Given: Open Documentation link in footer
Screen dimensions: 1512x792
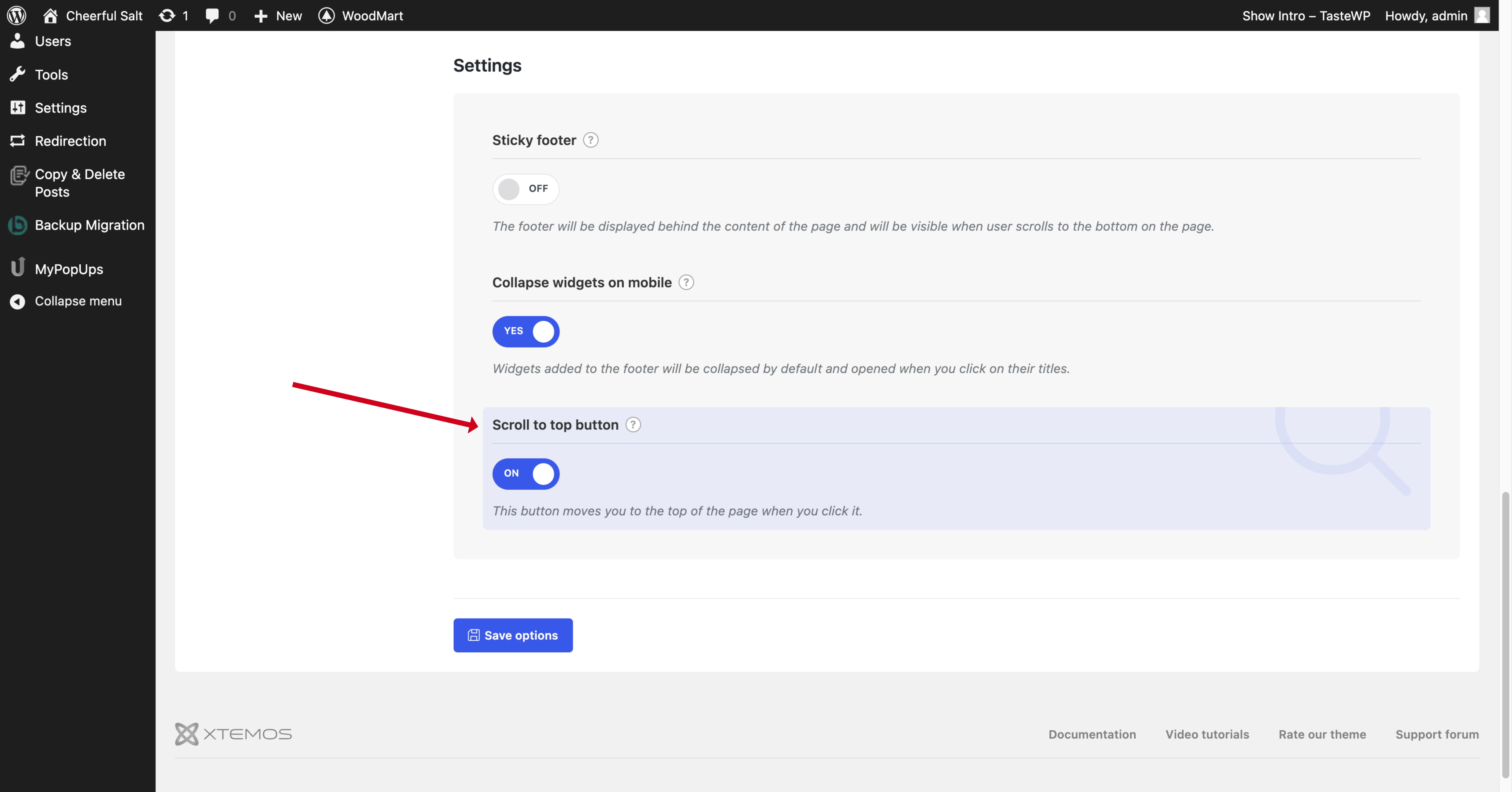Looking at the screenshot, I should click(x=1092, y=735).
